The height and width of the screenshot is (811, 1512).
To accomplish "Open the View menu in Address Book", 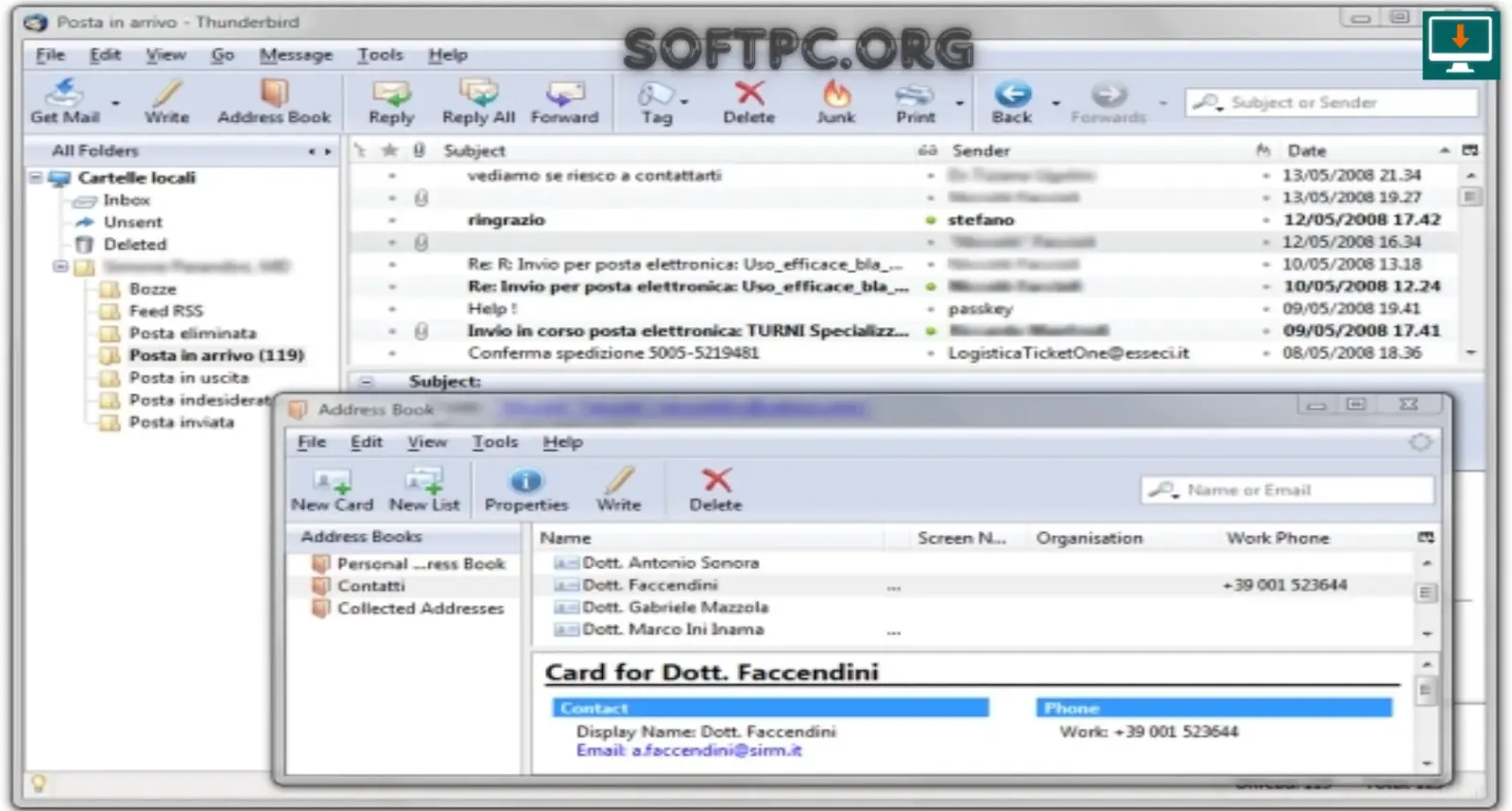I will pos(427,441).
